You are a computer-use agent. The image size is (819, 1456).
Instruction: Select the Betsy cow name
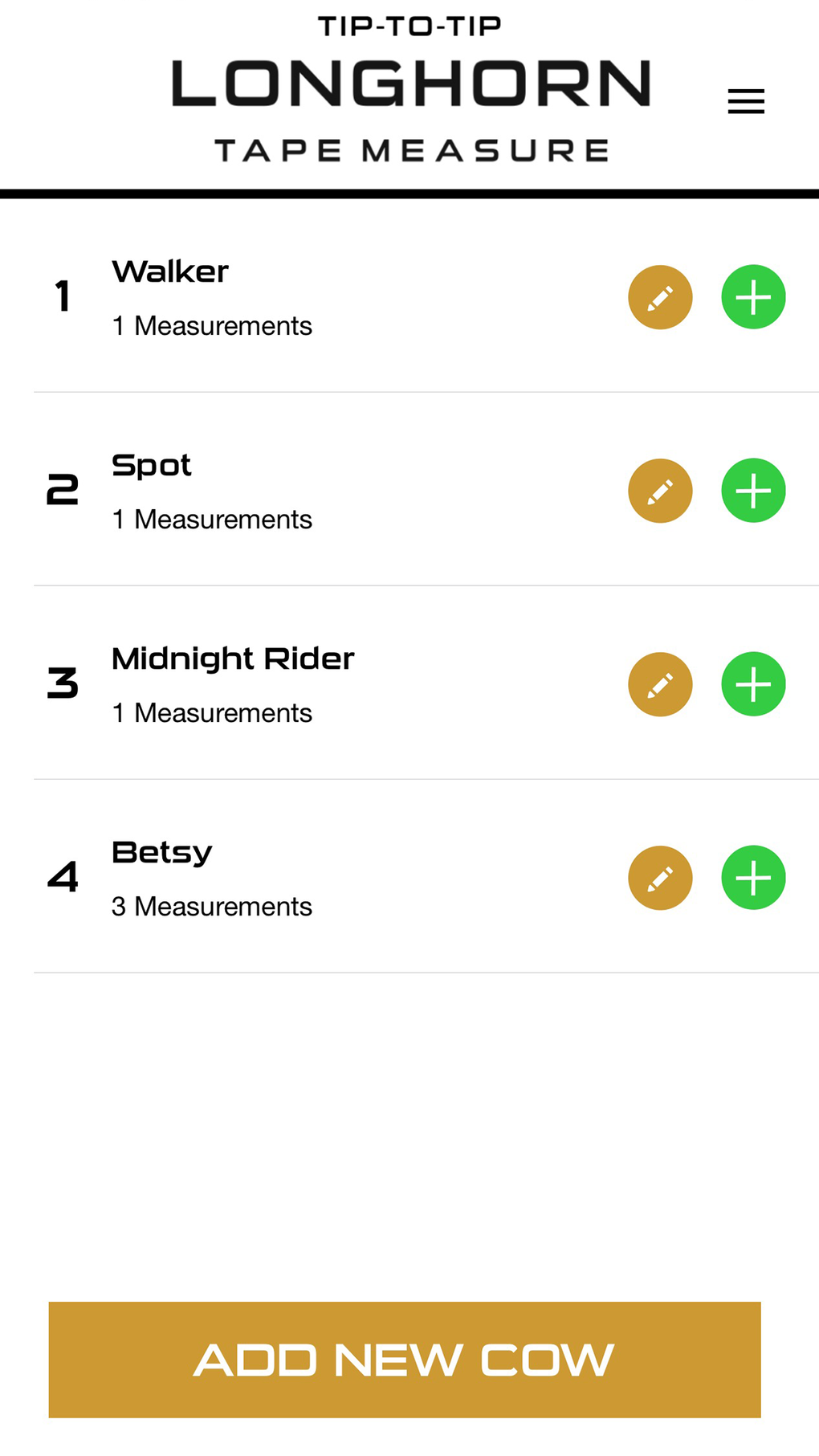click(x=162, y=853)
